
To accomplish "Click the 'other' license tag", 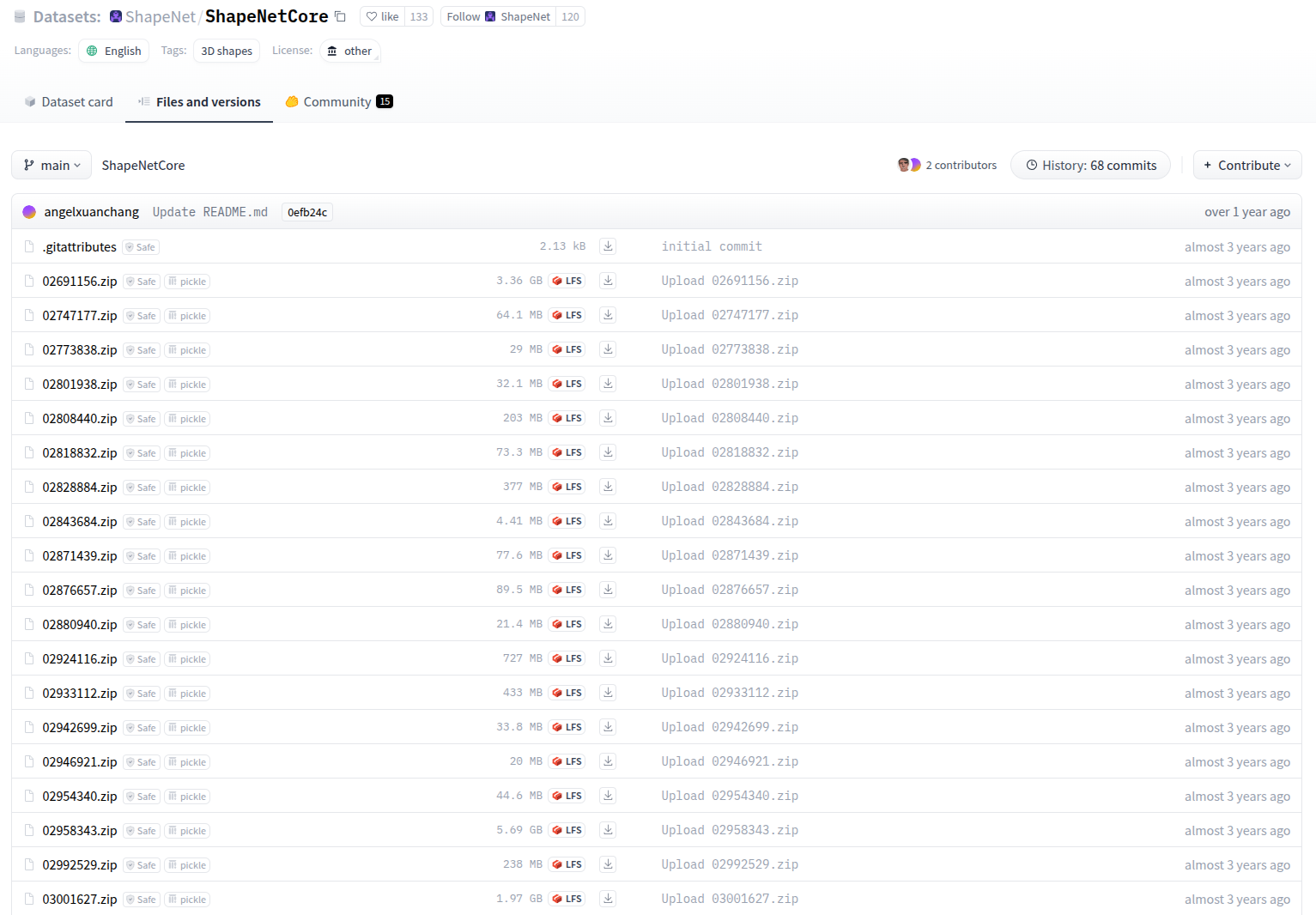I will [350, 51].
